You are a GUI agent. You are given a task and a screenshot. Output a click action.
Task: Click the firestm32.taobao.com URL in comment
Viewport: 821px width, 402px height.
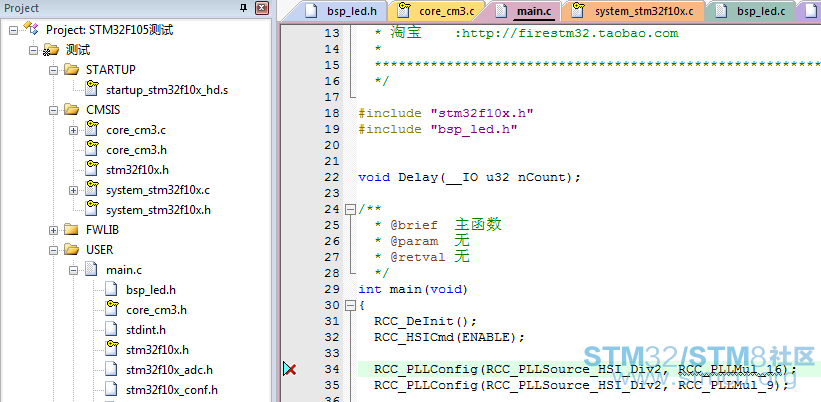pos(569,34)
